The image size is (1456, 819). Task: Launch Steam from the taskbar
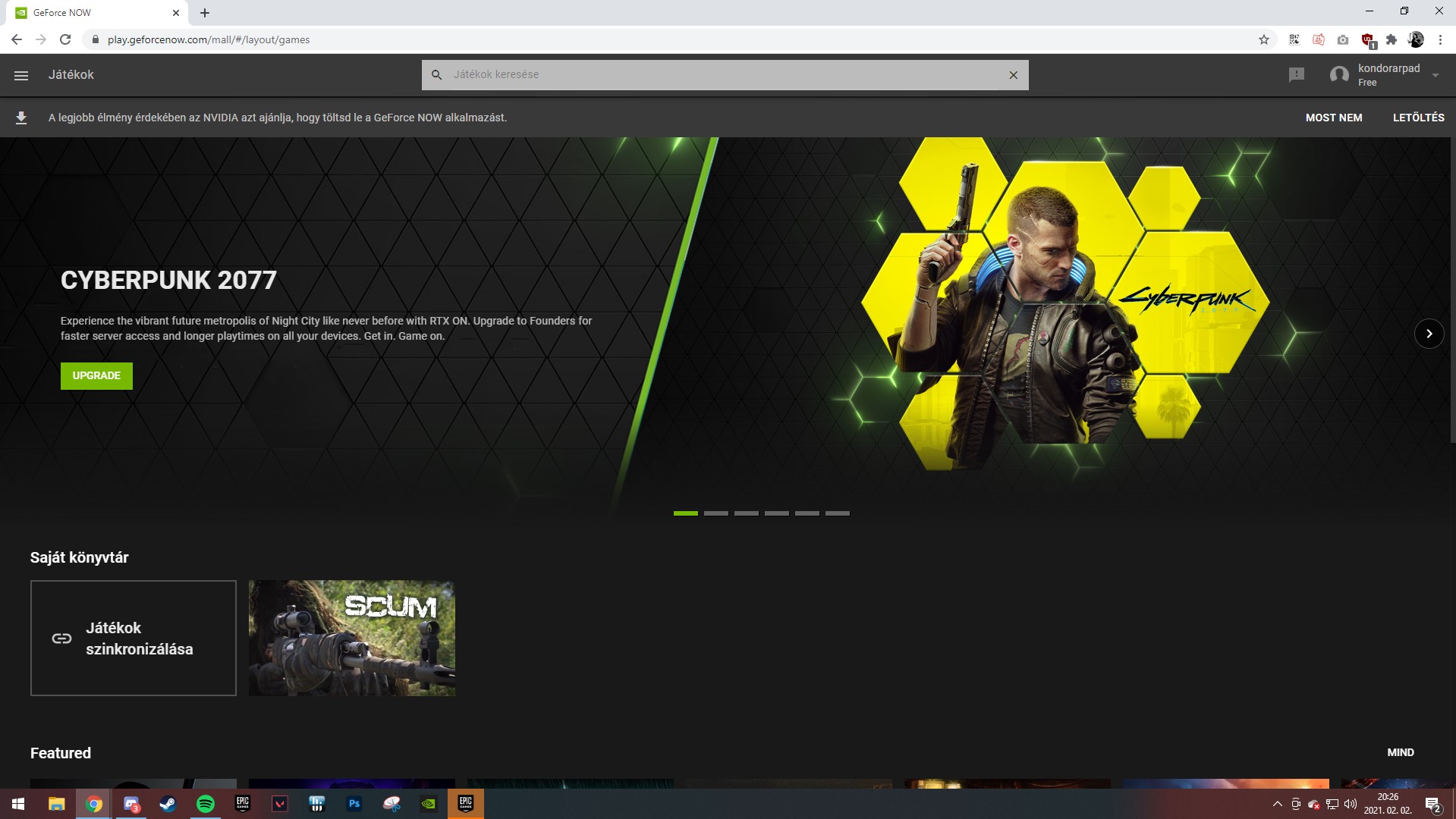click(168, 804)
